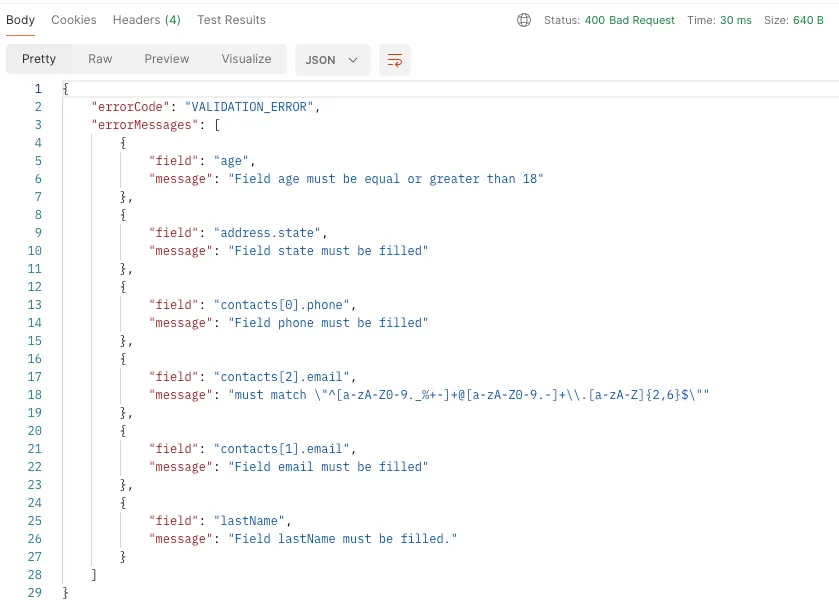This screenshot has height=616, width=839.
Task: Click the globe network information icon
Action: 525,19
